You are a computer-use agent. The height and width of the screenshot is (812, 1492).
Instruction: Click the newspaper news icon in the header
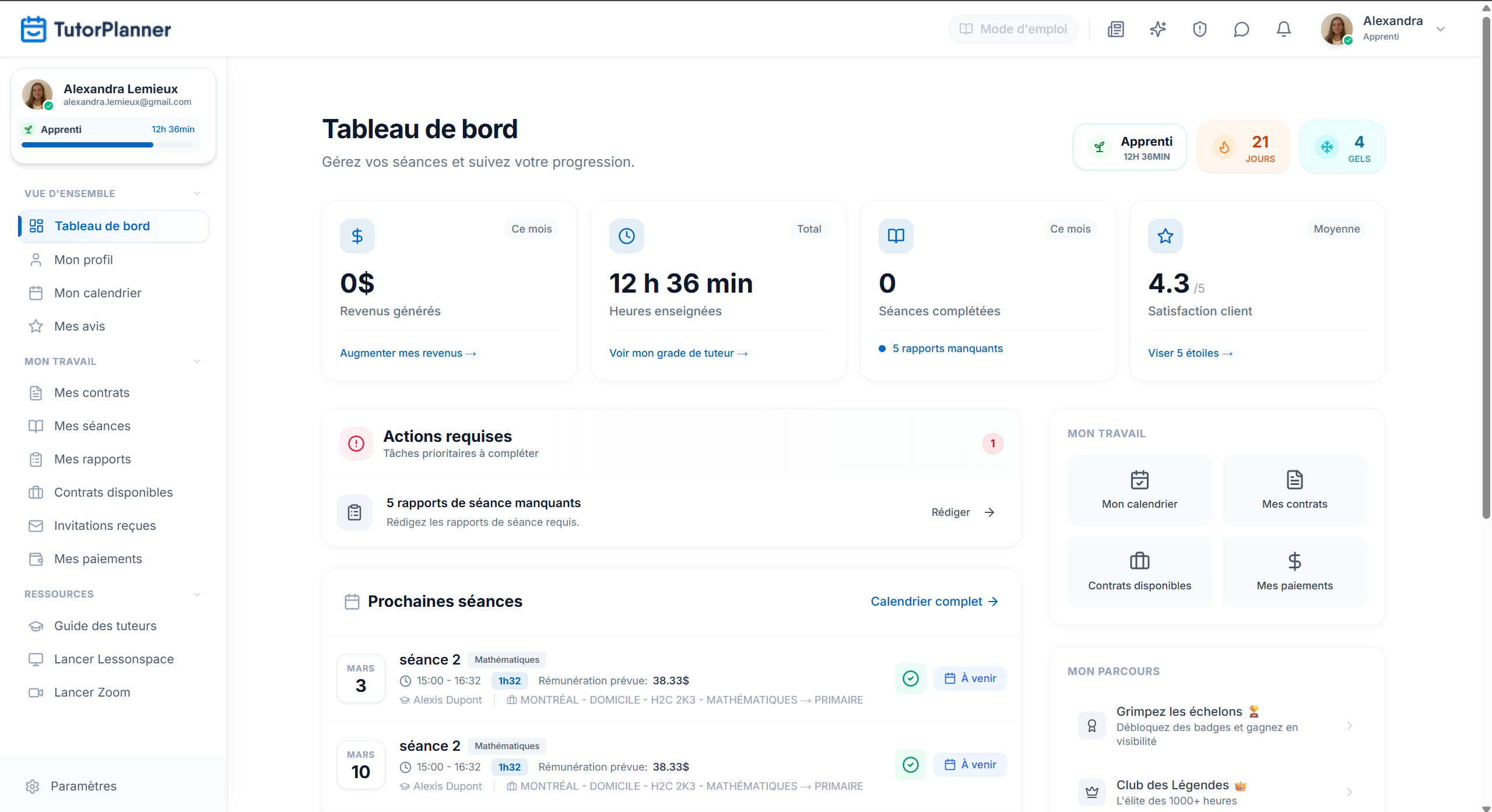(x=1115, y=29)
